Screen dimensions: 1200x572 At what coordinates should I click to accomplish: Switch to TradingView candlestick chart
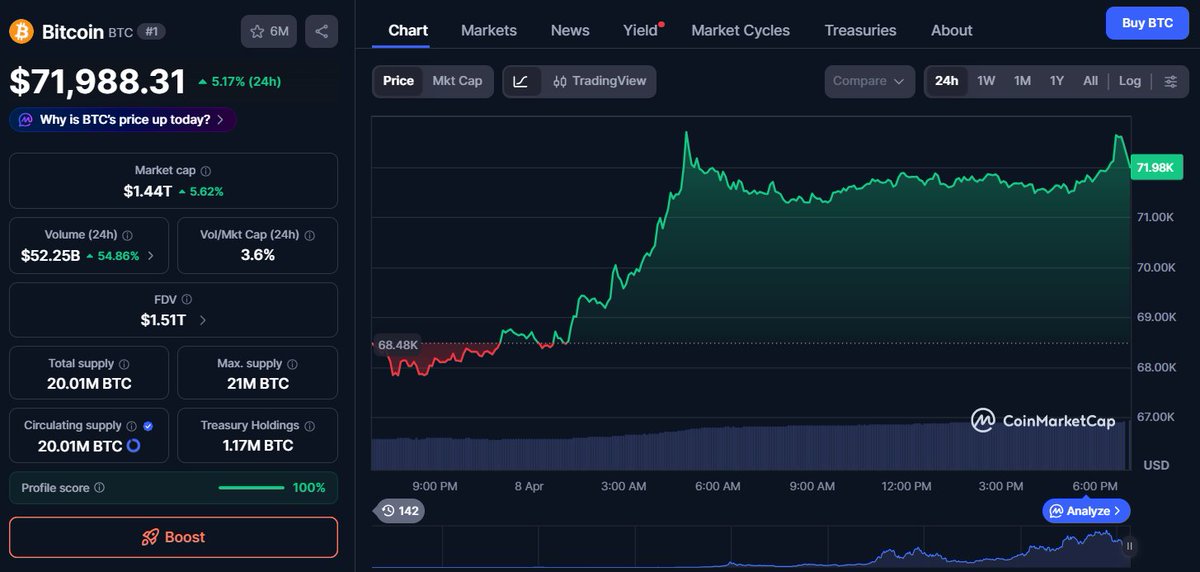pyautogui.click(x=599, y=81)
